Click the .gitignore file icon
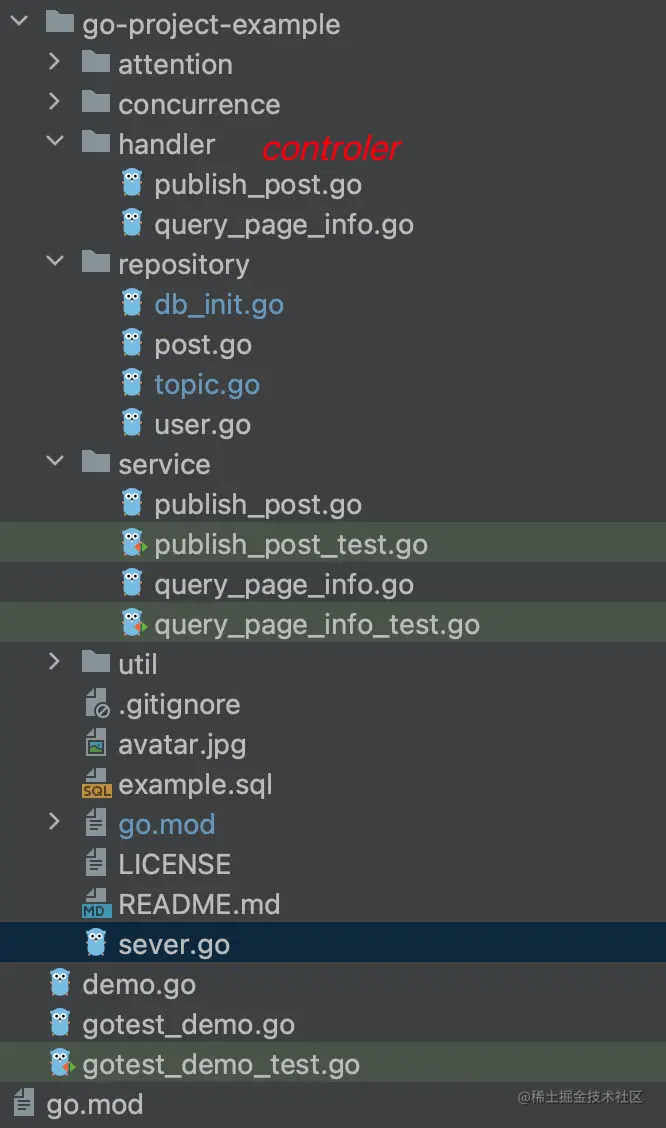 (x=96, y=704)
